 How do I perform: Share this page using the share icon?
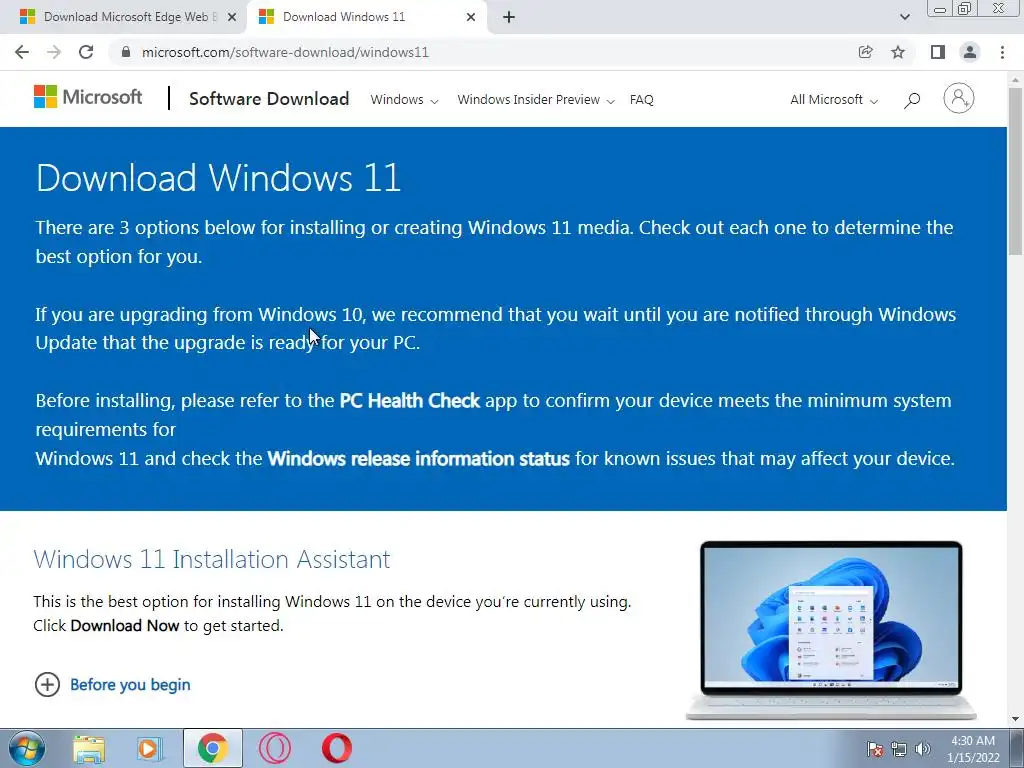[x=865, y=52]
